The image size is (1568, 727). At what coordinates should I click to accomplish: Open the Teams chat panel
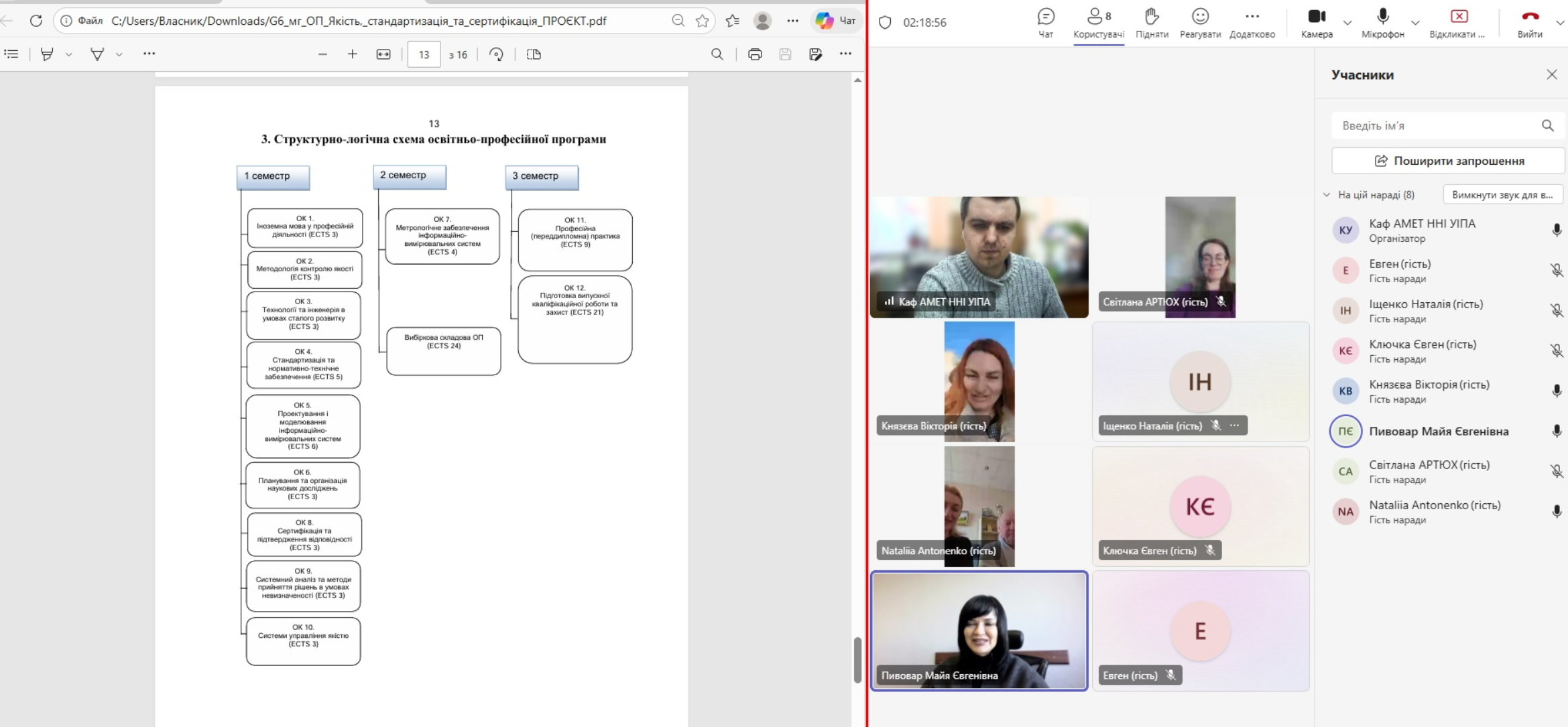coord(1045,22)
